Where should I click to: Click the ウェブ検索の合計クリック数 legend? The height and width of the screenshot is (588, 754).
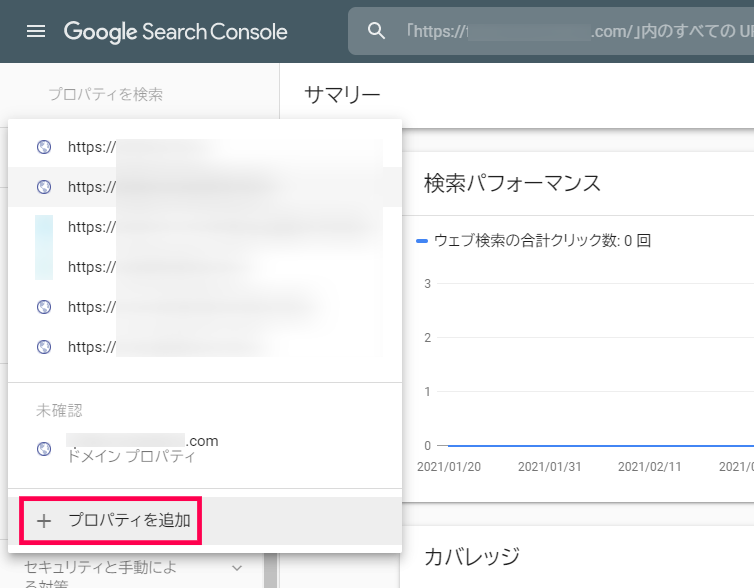pos(534,240)
